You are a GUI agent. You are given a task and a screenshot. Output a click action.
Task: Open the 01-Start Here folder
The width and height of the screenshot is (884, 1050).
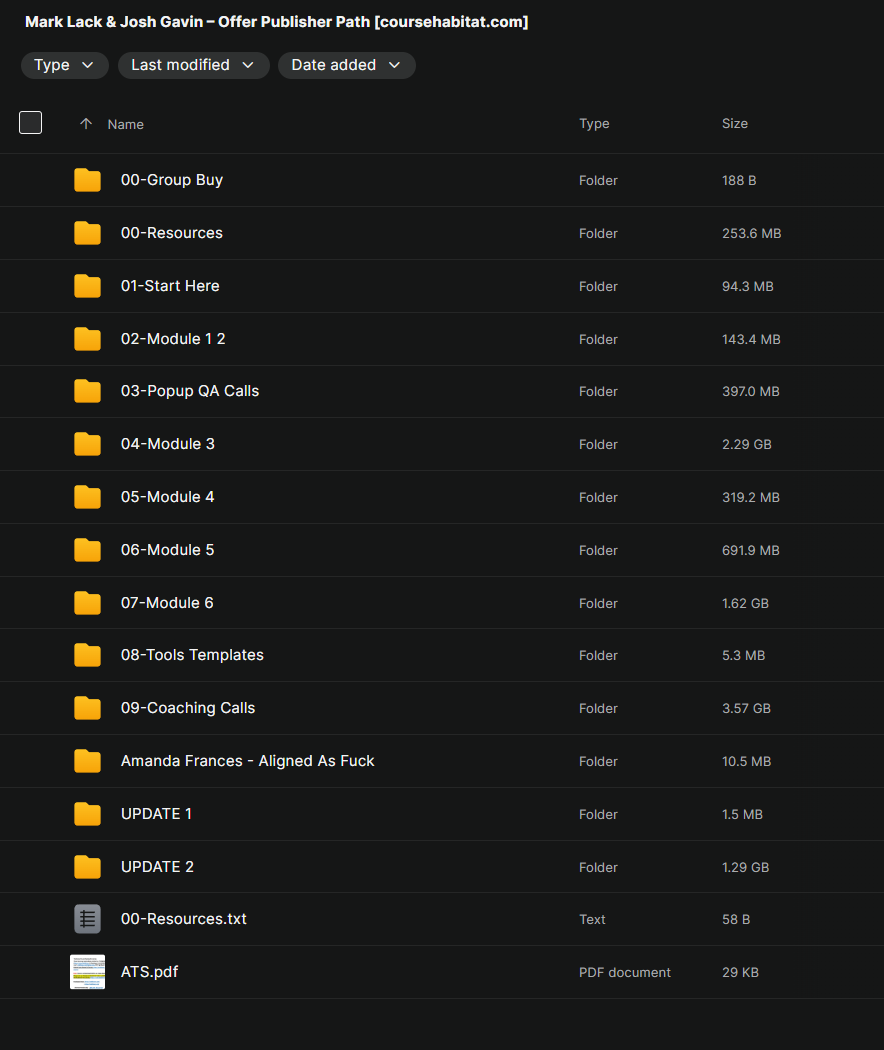[x=170, y=286]
